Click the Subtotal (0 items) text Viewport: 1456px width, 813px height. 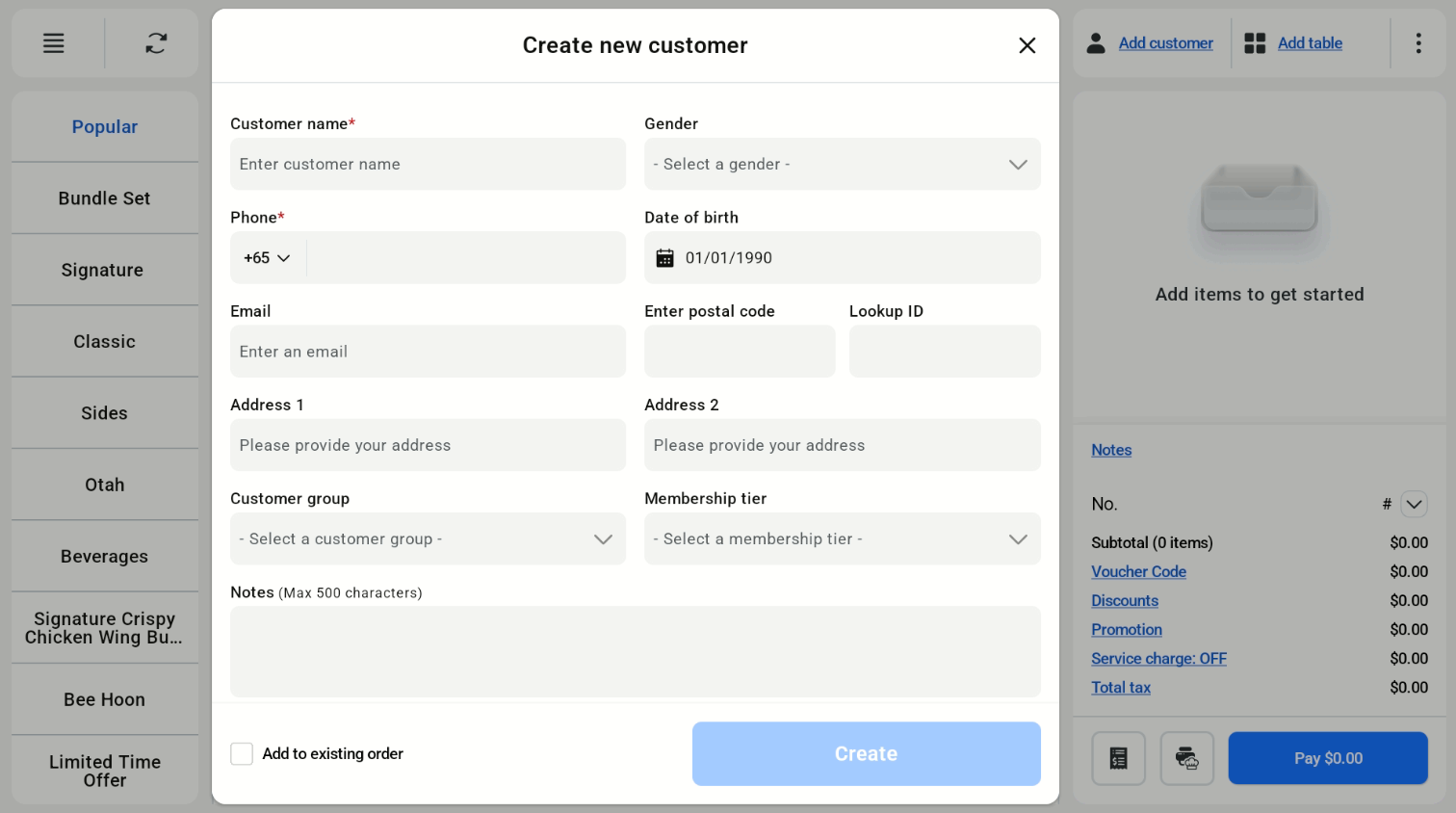click(x=1152, y=542)
